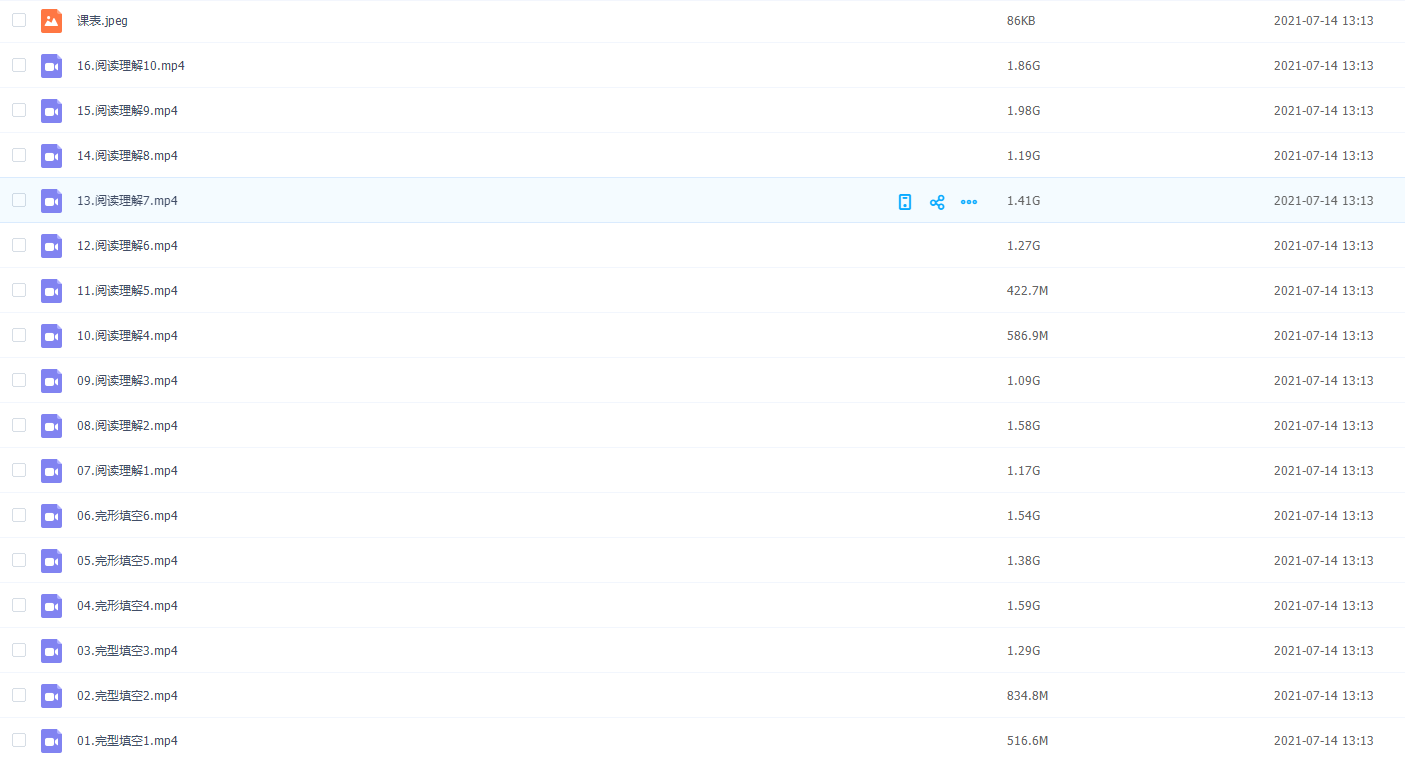
Task: Click the video icon beside 06.完形填空6.mp4
Action: (x=51, y=516)
